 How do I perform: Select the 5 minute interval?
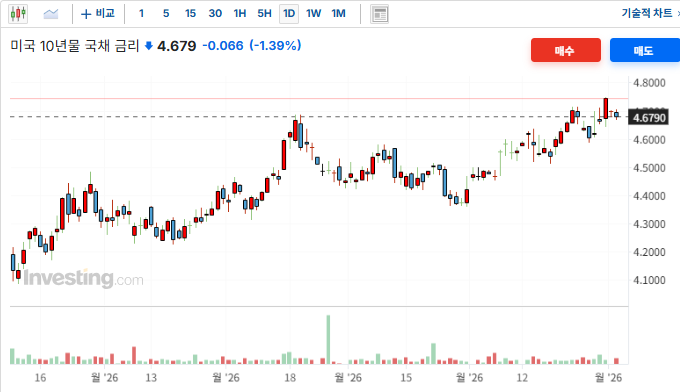click(x=166, y=14)
